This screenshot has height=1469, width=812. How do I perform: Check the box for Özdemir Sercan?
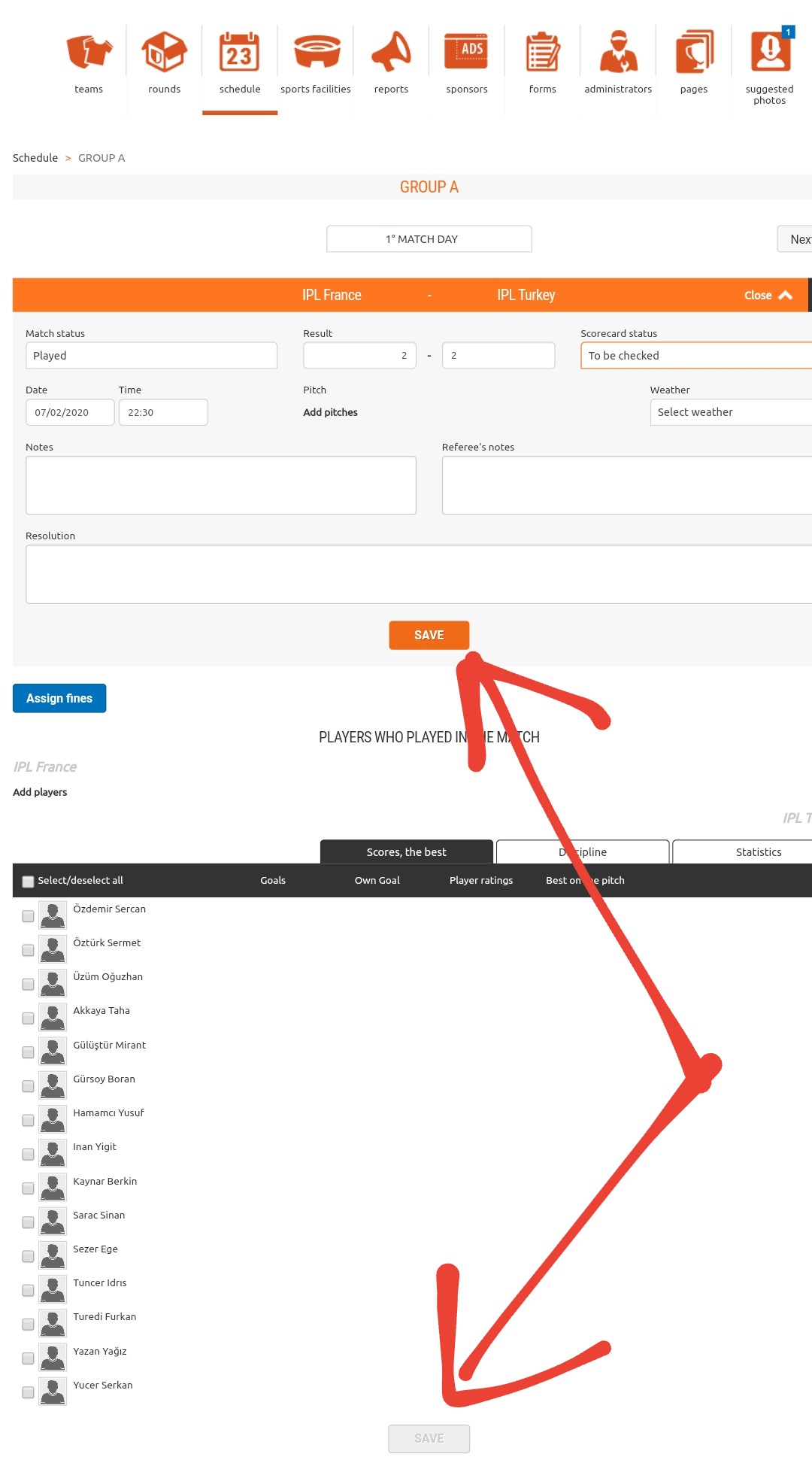pos(28,916)
